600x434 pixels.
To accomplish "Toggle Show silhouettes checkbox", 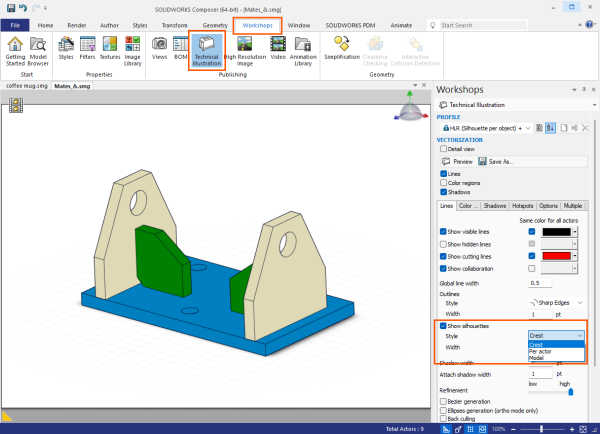I will coord(443,326).
